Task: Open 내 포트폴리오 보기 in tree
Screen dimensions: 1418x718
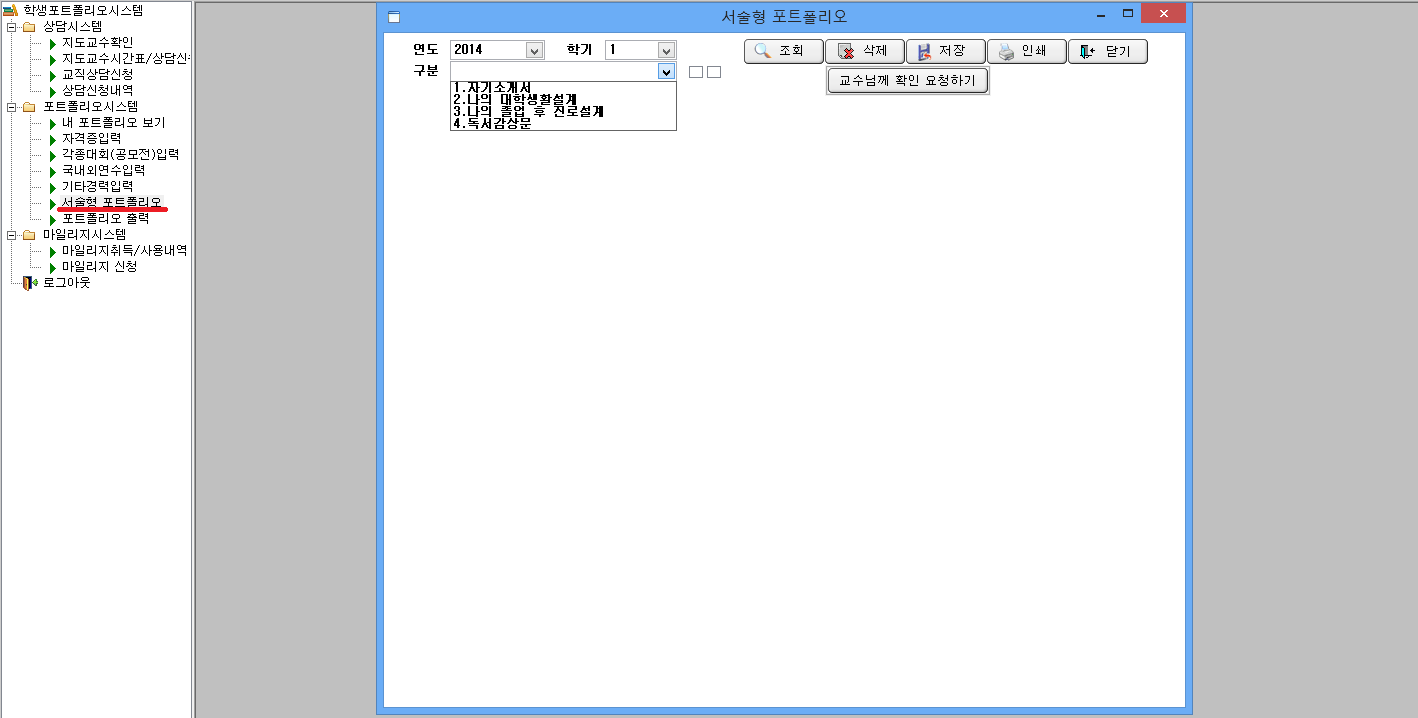Action: click(113, 123)
